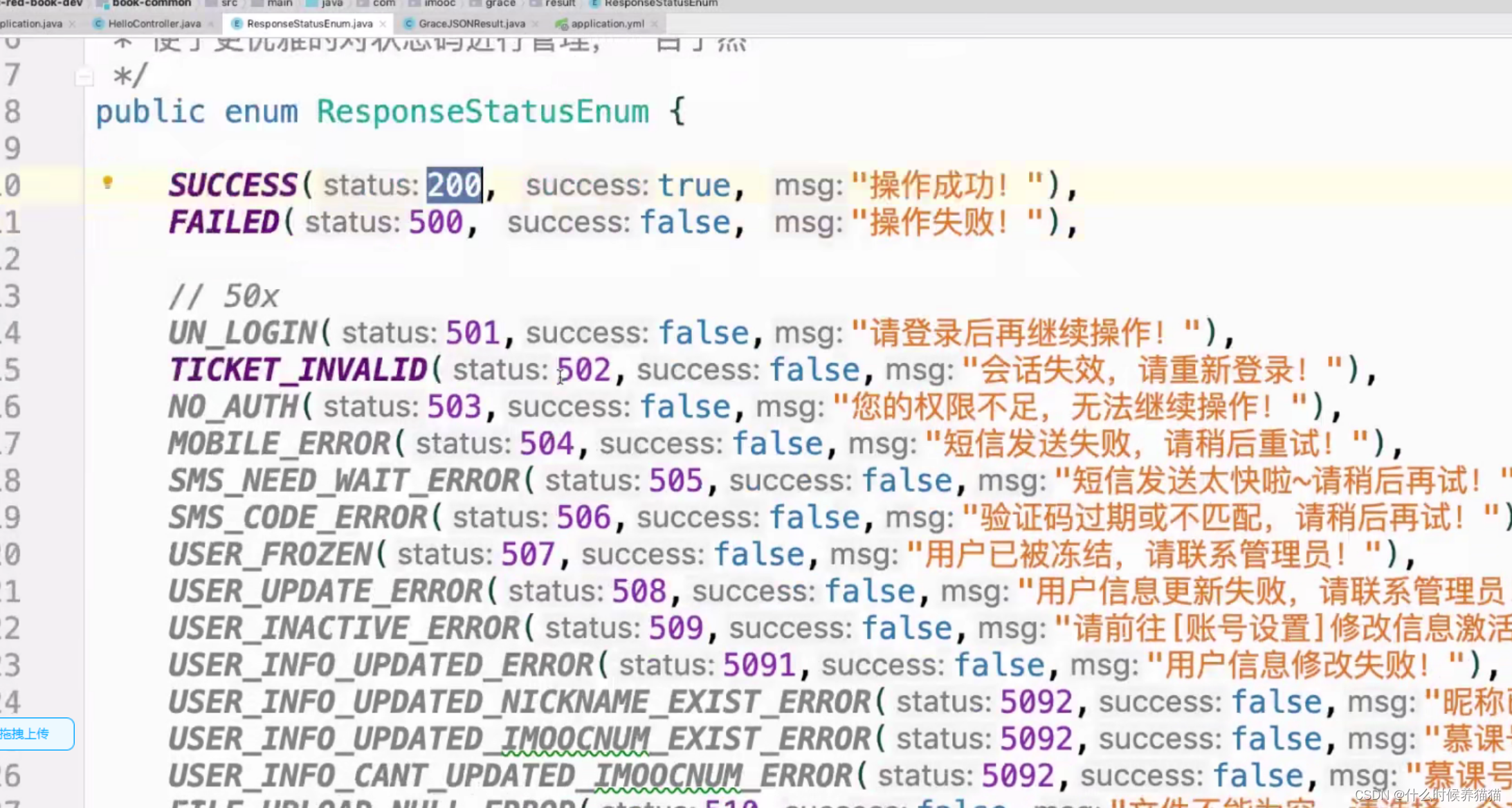Select the highlighted 200 status value
Image resolution: width=1512 pixels, height=808 pixels.
[x=453, y=185]
